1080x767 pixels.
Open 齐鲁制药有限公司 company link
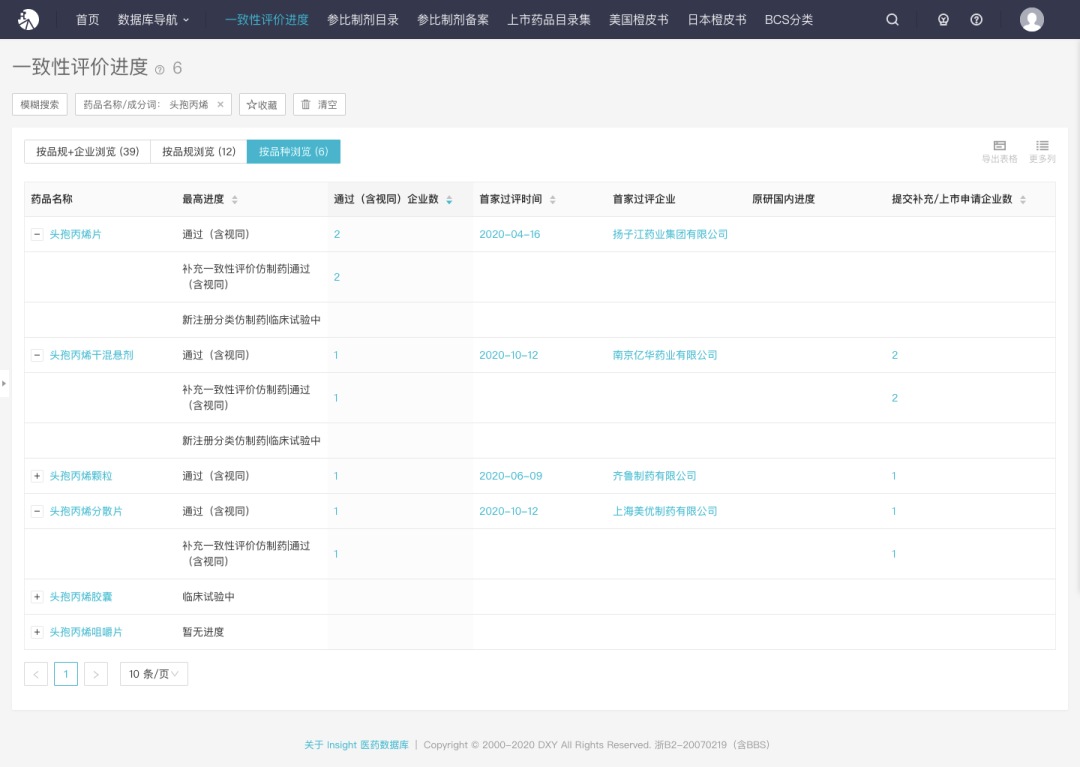click(654, 476)
